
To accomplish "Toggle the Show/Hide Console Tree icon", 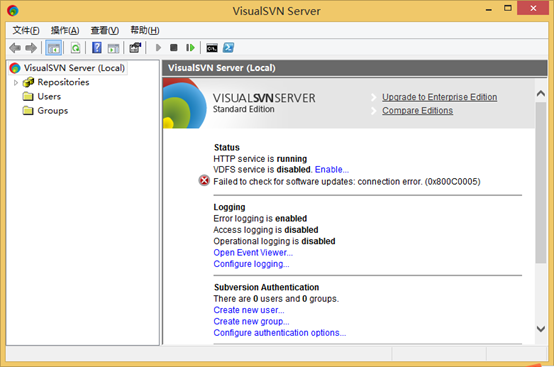I will click(x=54, y=48).
